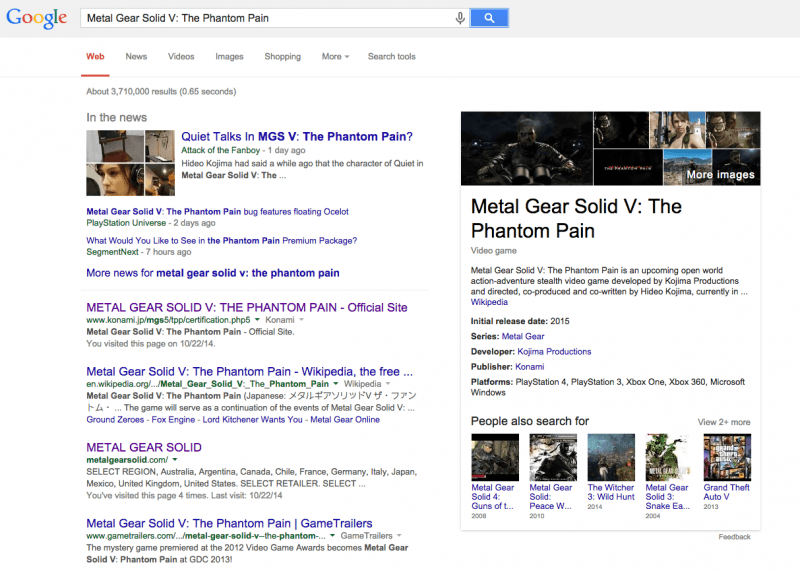Open the Kojima Productions developer link
Image resolution: width=800 pixels, height=573 pixels.
click(554, 352)
